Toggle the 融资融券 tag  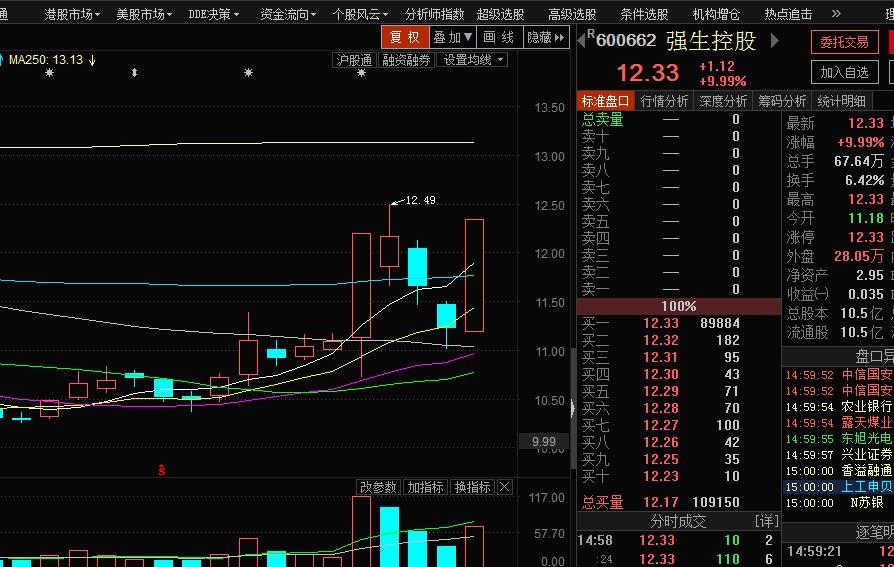pos(406,60)
